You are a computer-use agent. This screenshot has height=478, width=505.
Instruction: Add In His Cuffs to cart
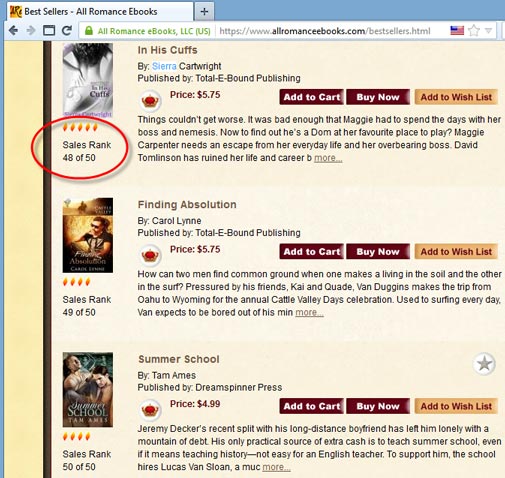(311, 97)
